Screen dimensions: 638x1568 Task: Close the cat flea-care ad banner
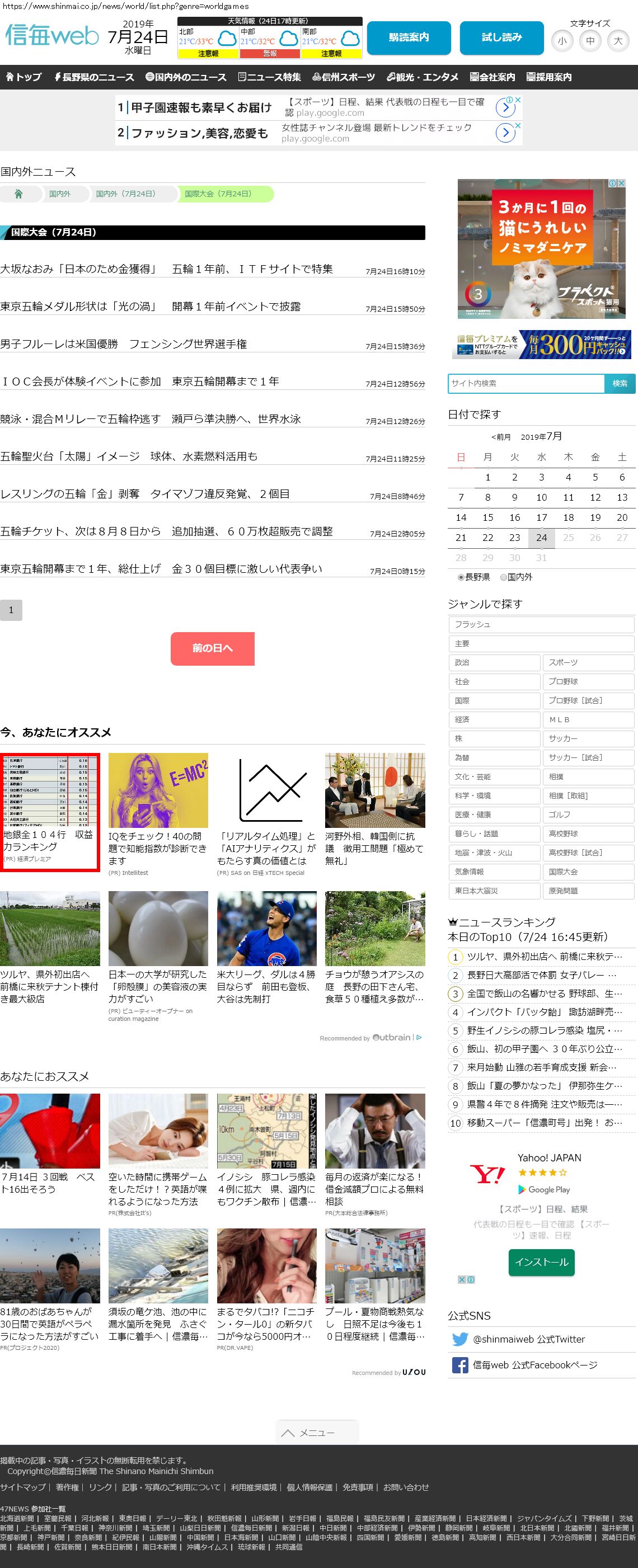click(x=621, y=183)
